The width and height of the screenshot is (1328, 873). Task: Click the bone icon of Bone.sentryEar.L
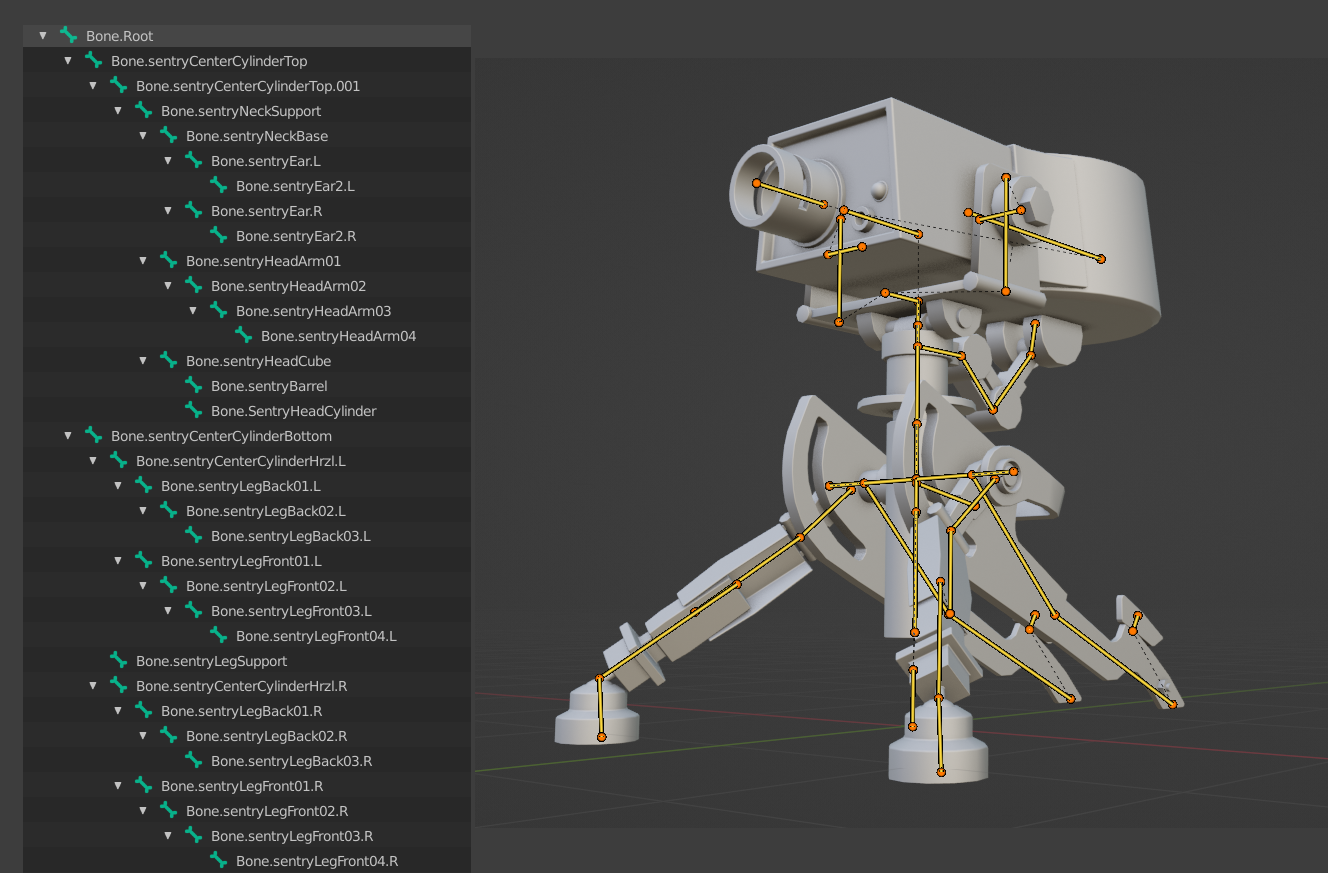(x=193, y=160)
